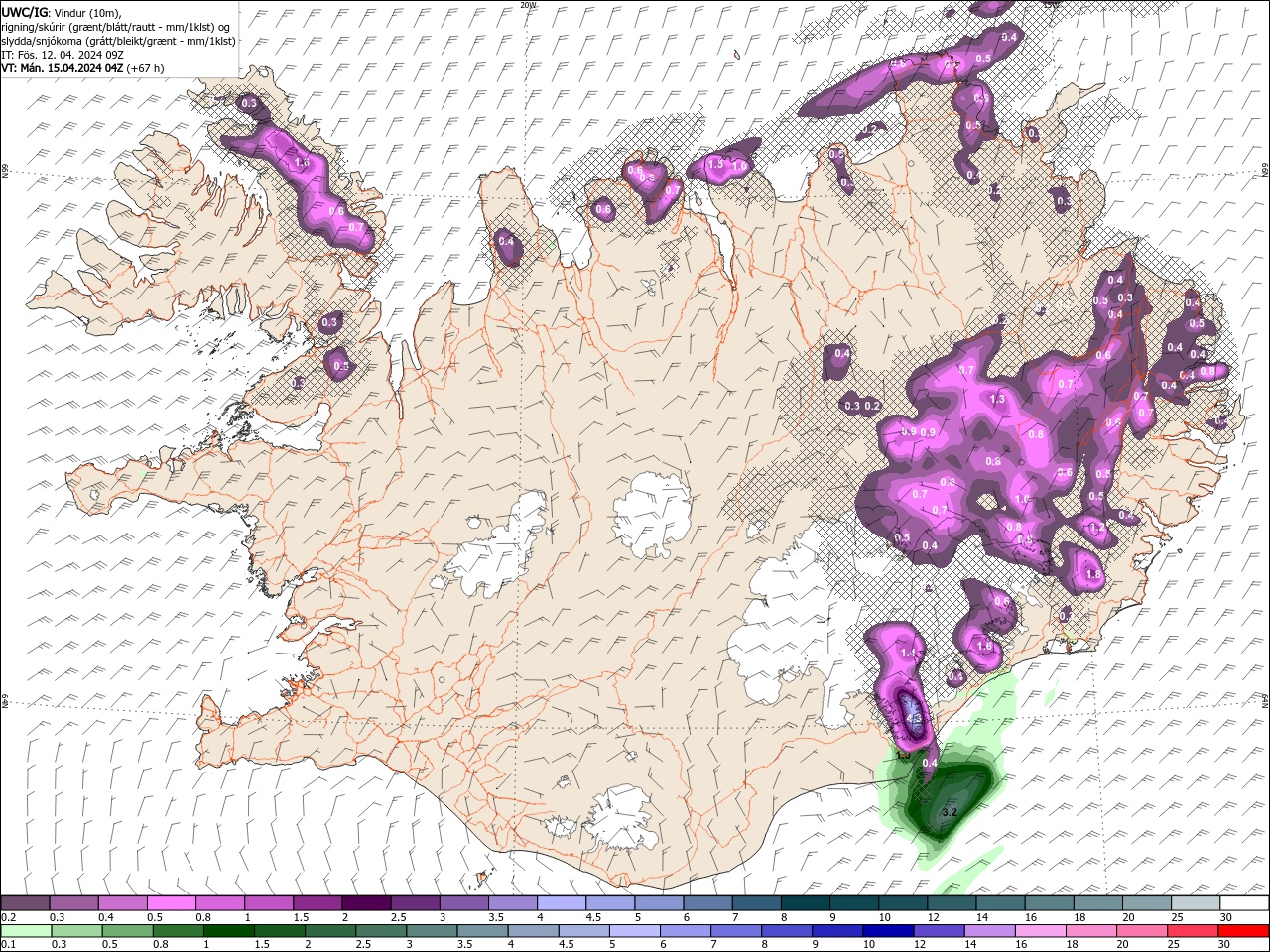Image resolution: width=1270 pixels, height=952 pixels.
Task: Click the dark mauve 0.2 swatch on snow scale
Action: [x=25, y=903]
